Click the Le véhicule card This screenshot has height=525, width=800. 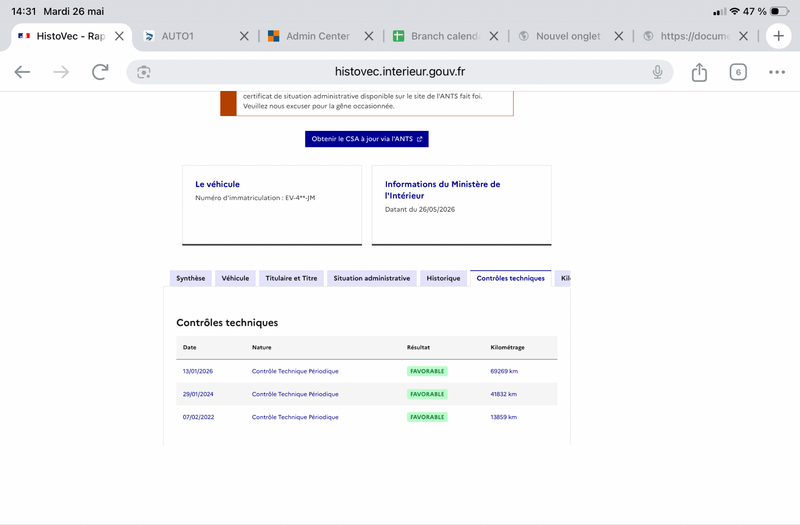(x=272, y=205)
